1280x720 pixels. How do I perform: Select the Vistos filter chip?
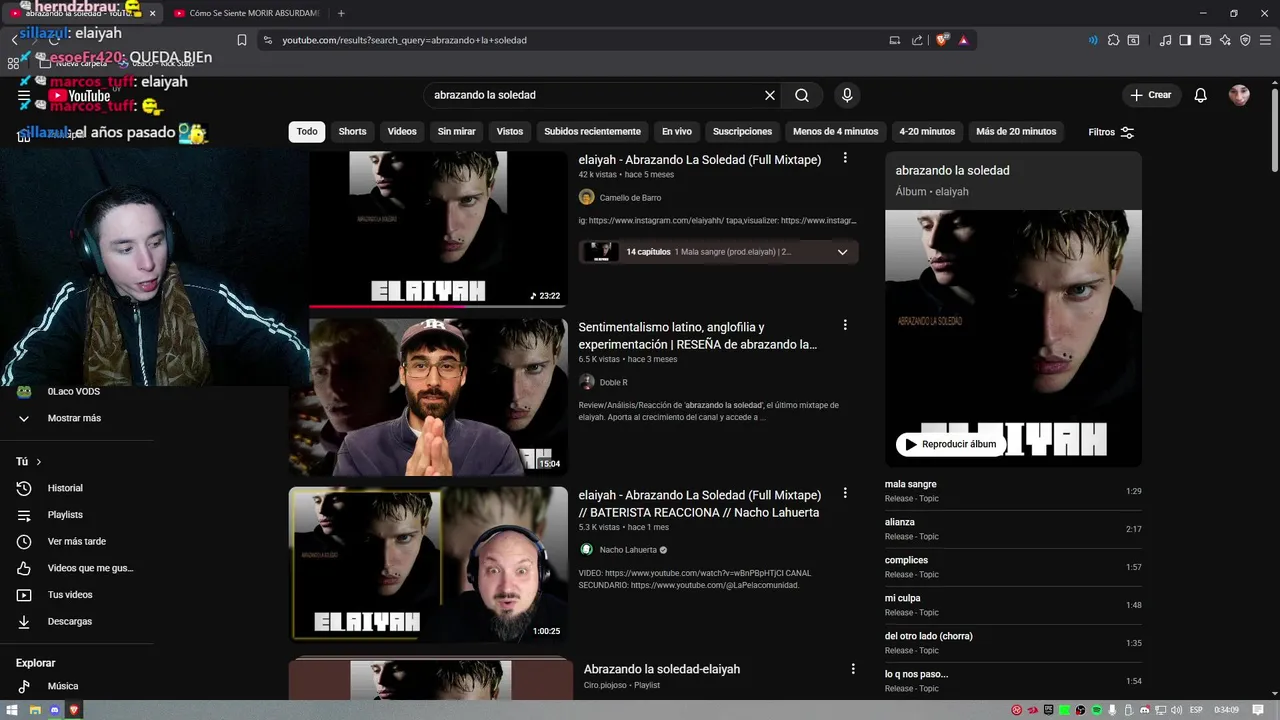(510, 132)
